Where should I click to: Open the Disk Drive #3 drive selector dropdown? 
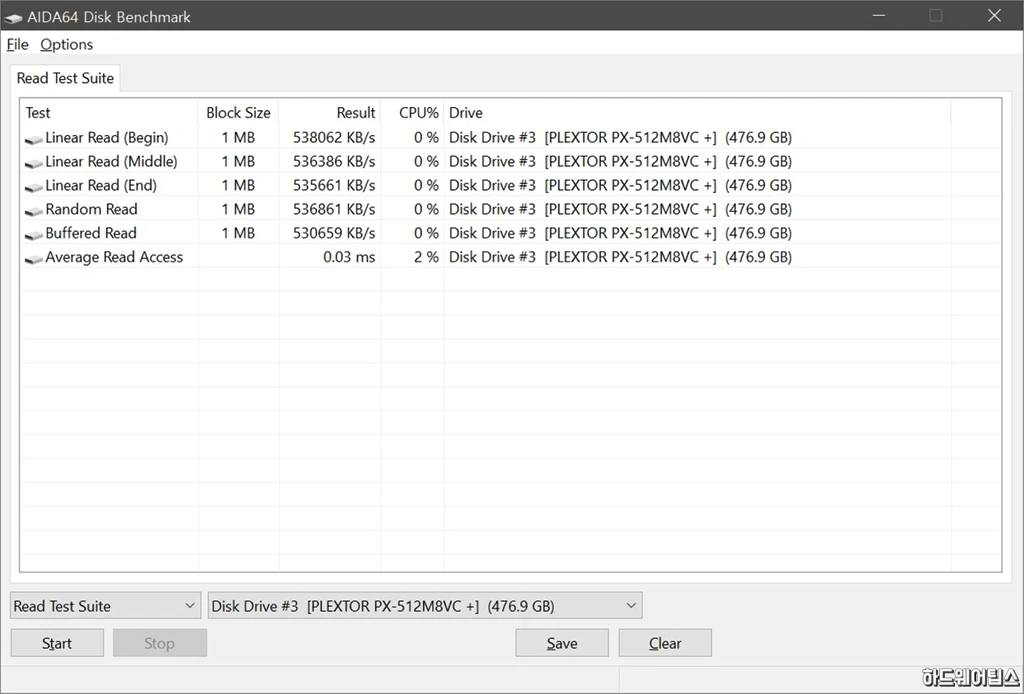pyautogui.click(x=425, y=606)
